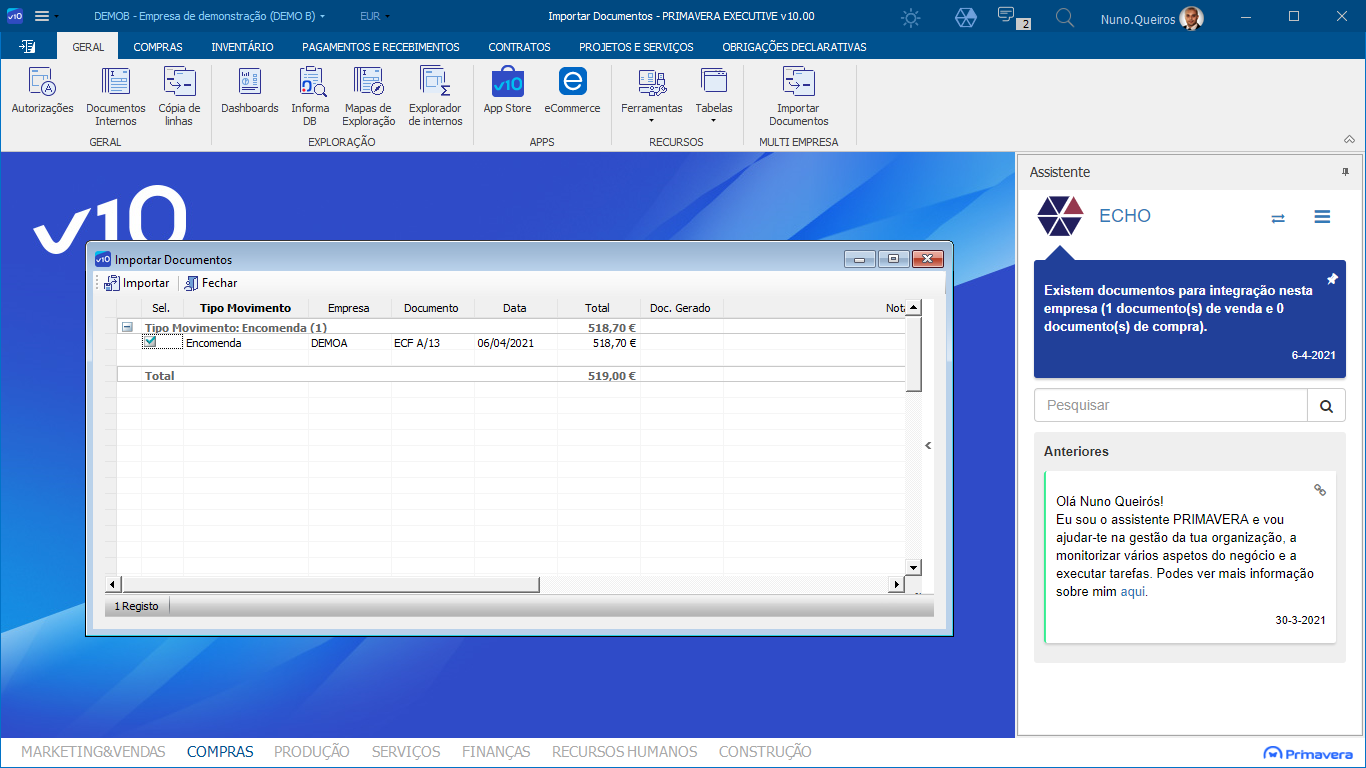Click the Pesquisar search field
The image size is (1366, 768).
(x=1171, y=405)
